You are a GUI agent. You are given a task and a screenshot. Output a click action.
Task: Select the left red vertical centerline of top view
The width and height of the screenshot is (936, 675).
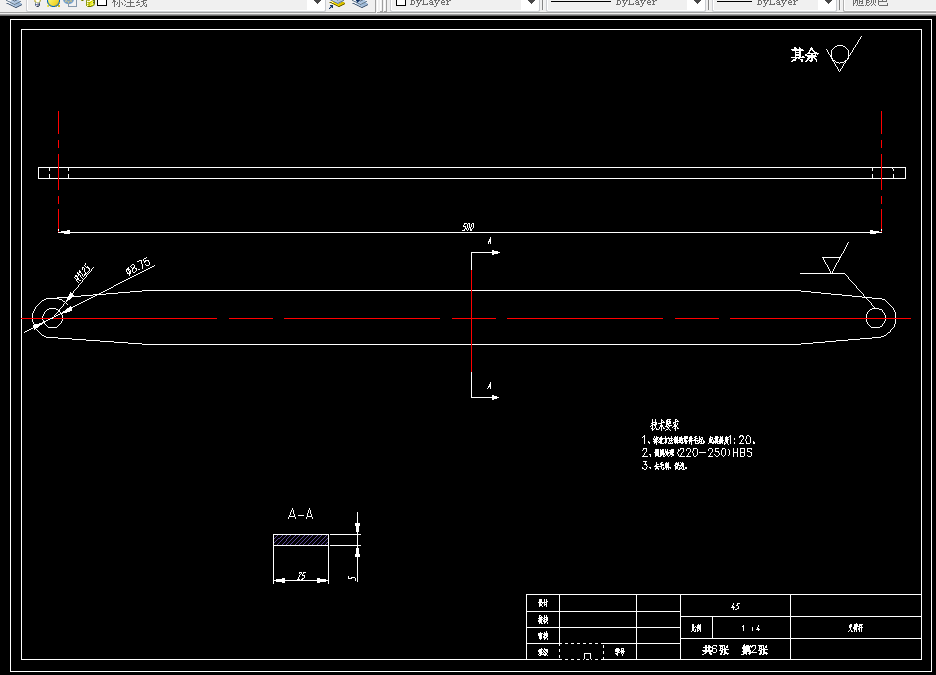58,171
